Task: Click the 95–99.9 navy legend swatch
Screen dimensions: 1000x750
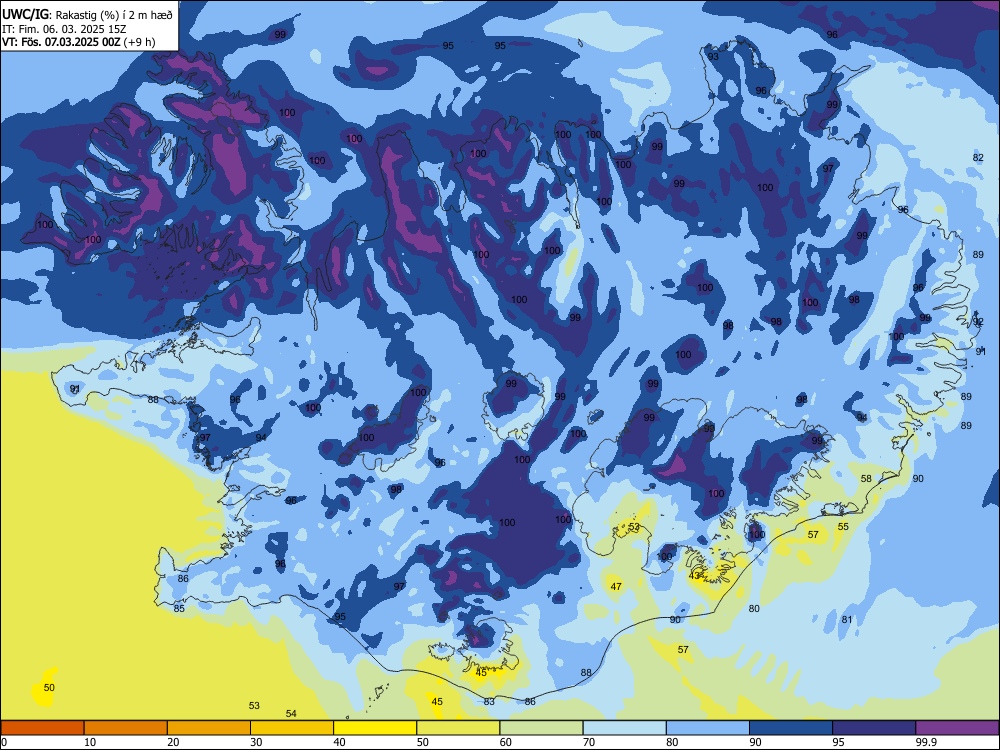Action: [874, 728]
